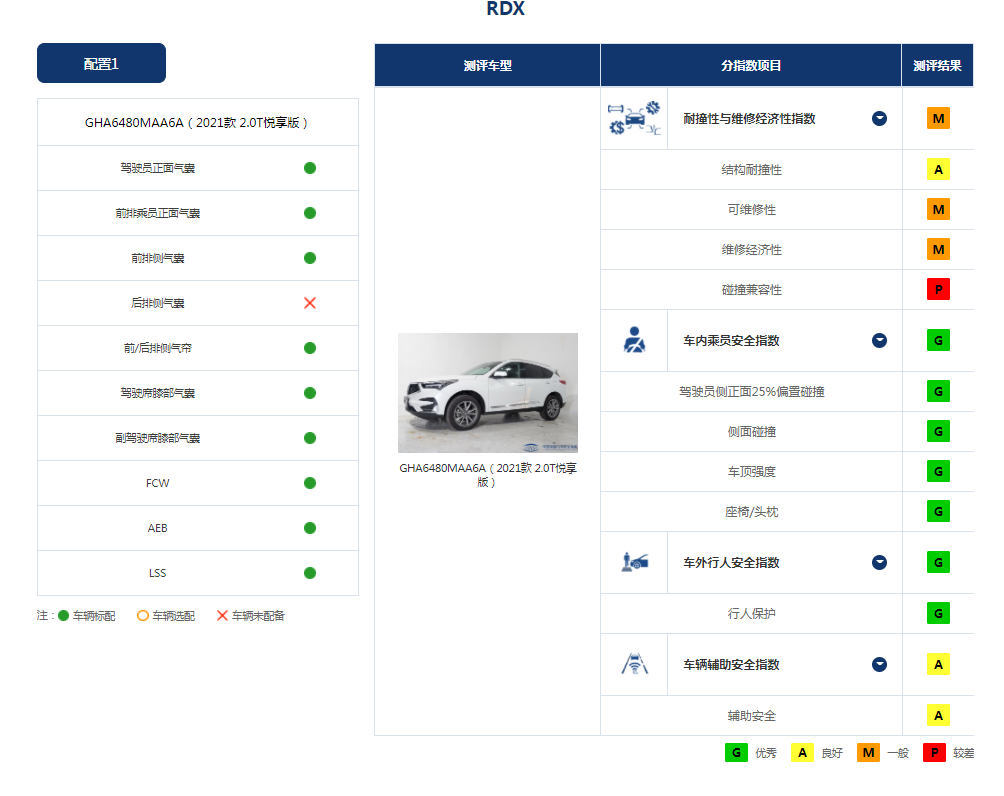This screenshot has width=1004, height=796.
Task: Click the orange M rating for 可维修性
Action: point(938,209)
